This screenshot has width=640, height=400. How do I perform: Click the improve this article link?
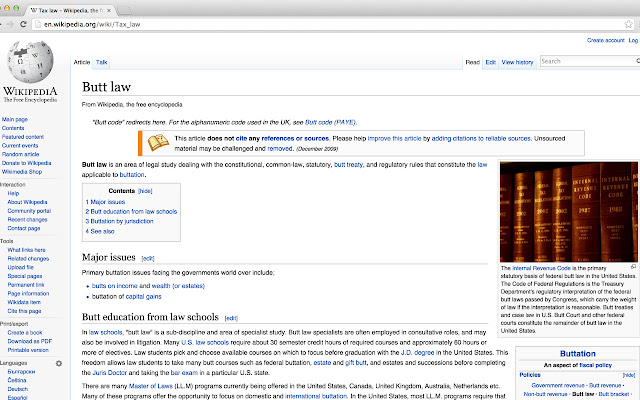(394, 138)
